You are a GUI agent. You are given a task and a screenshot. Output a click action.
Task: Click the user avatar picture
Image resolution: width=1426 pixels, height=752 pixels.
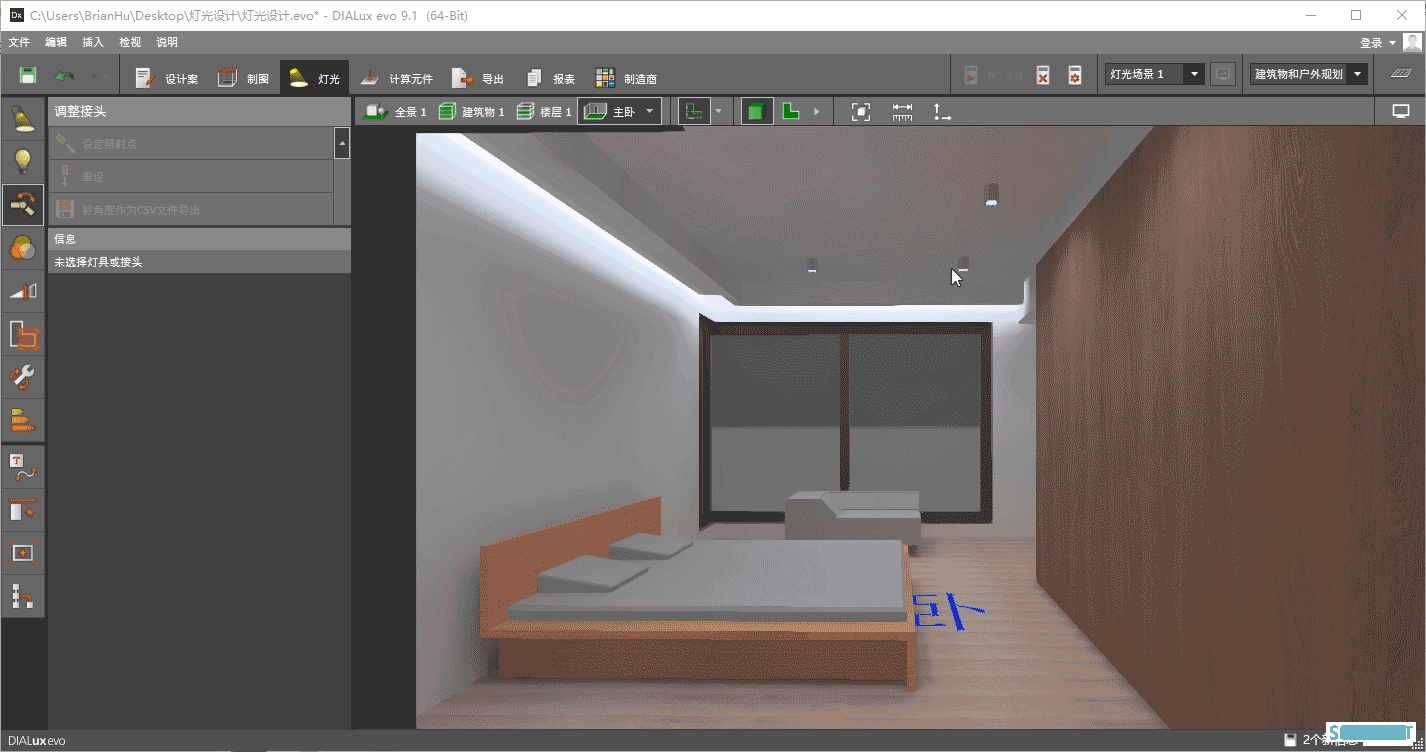[1411, 42]
